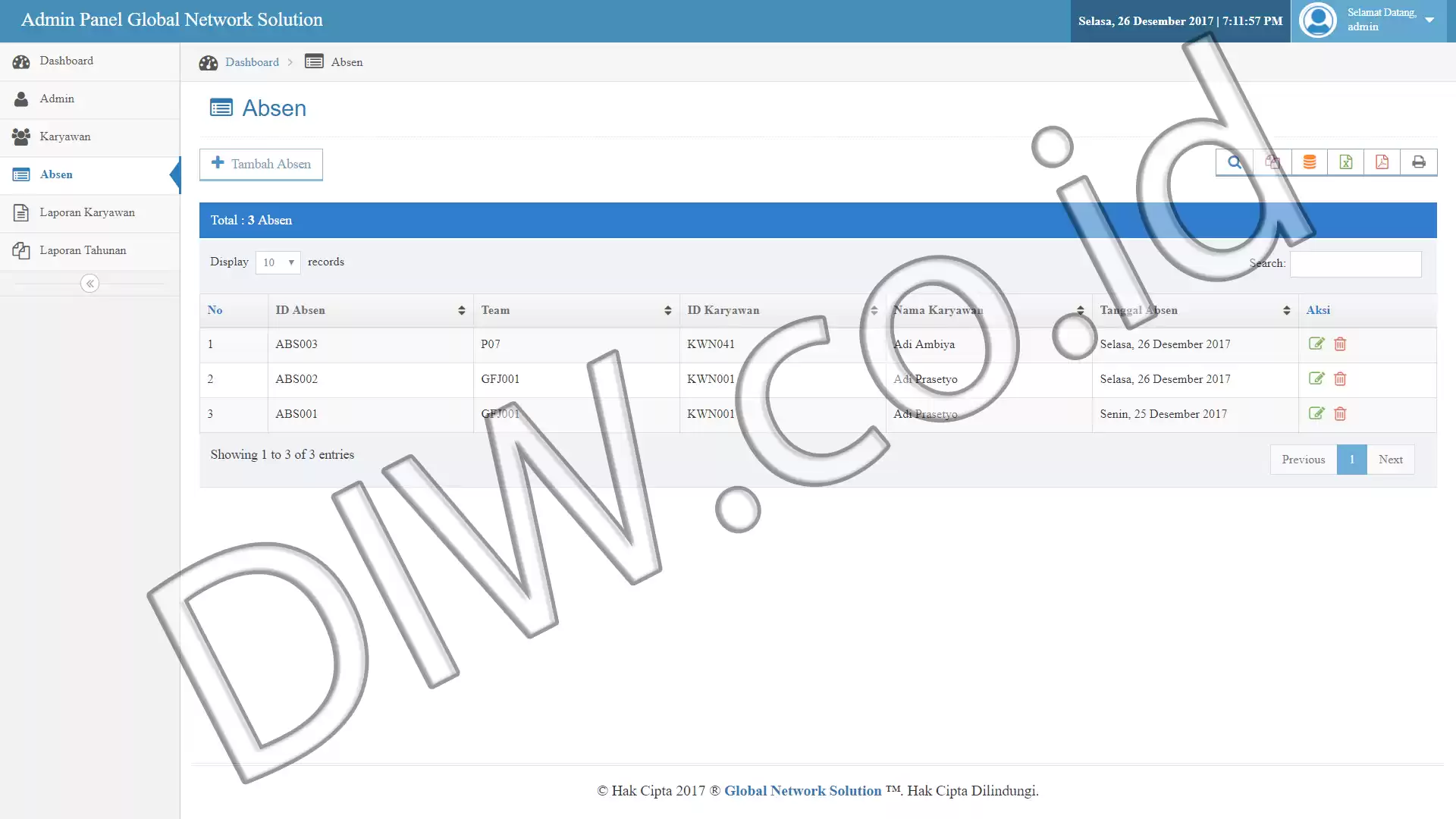Sort table by Team column
Viewport: 1456px width, 819px height.
576,310
